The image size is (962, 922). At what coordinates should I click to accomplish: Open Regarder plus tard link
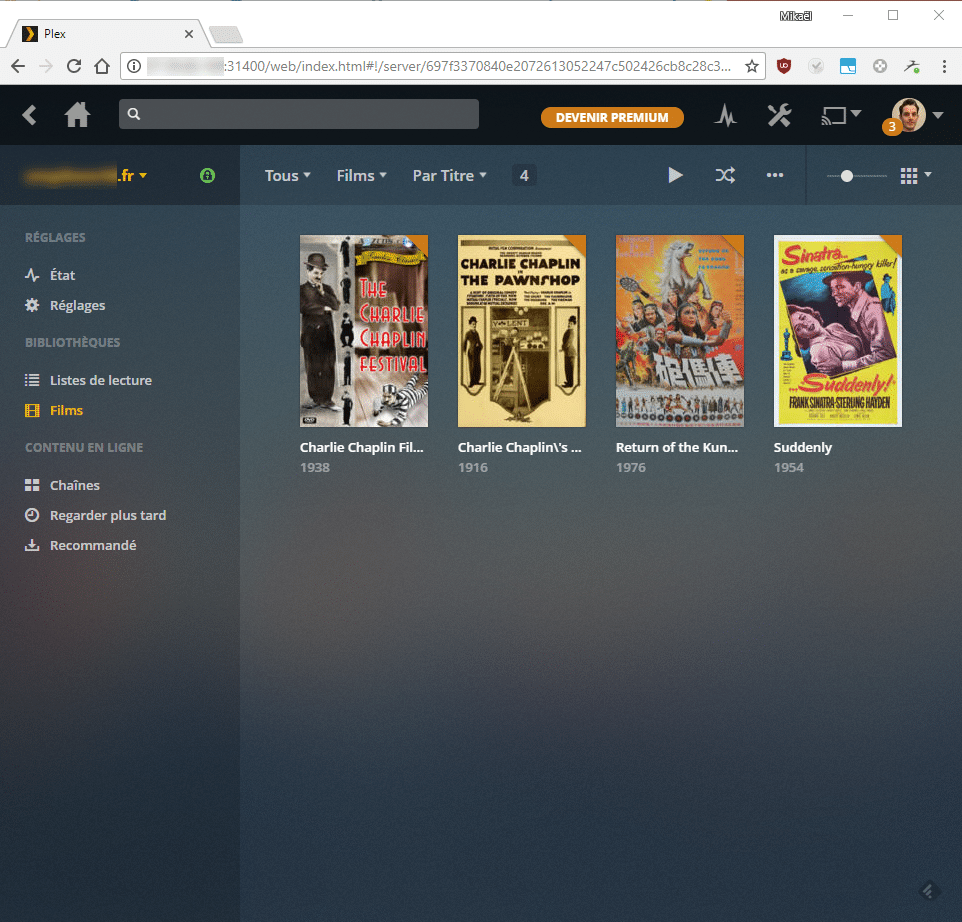[108, 515]
